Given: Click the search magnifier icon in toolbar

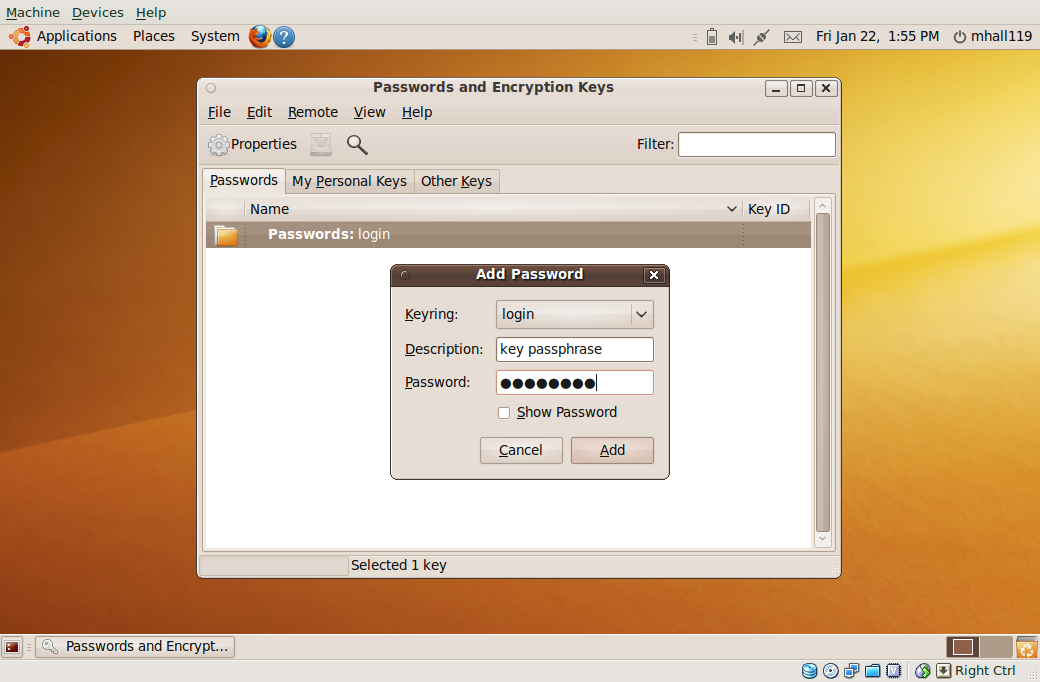Looking at the screenshot, I should (357, 144).
